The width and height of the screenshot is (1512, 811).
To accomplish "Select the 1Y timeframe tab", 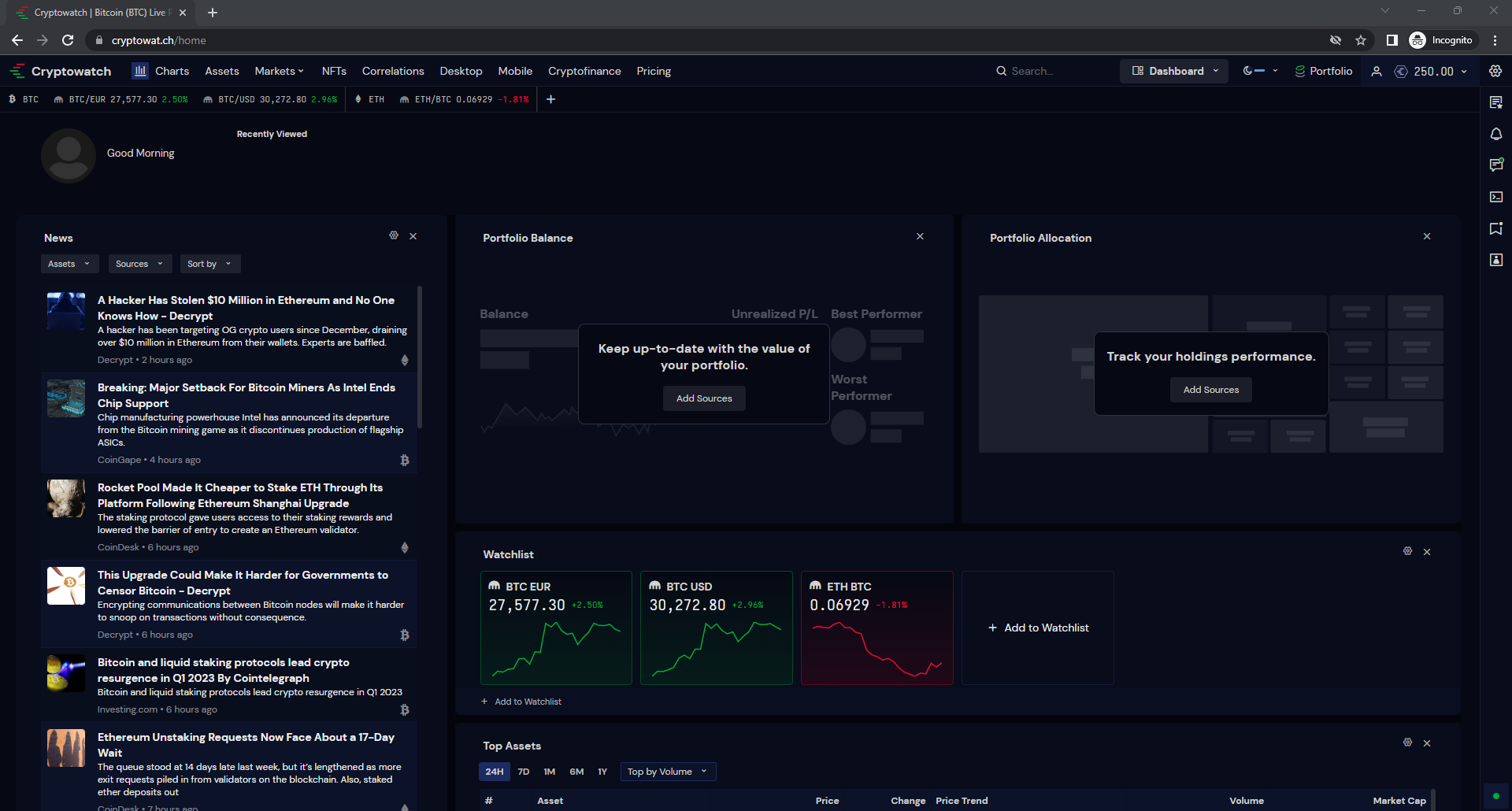I will click(x=602, y=772).
